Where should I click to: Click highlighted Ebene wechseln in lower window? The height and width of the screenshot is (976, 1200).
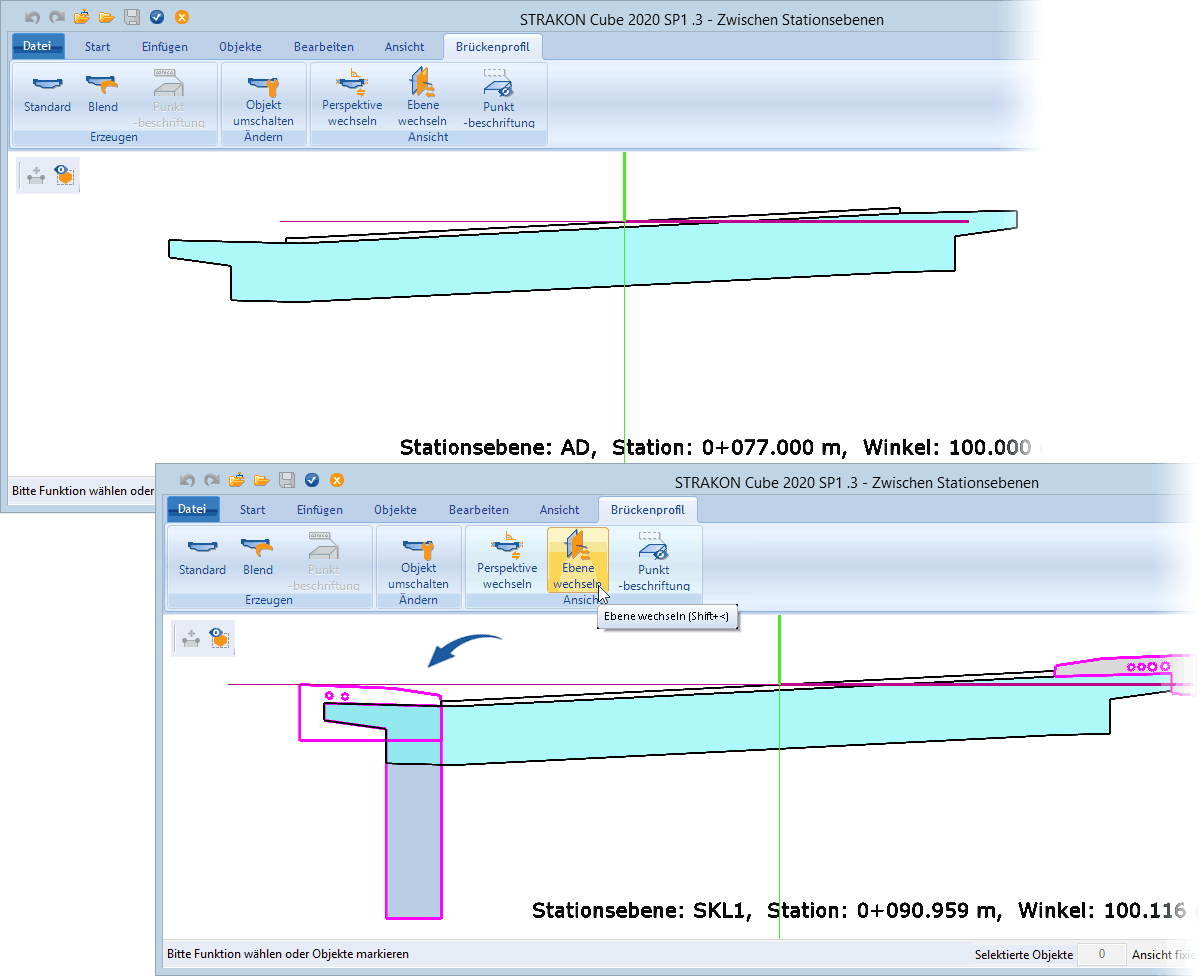click(578, 560)
